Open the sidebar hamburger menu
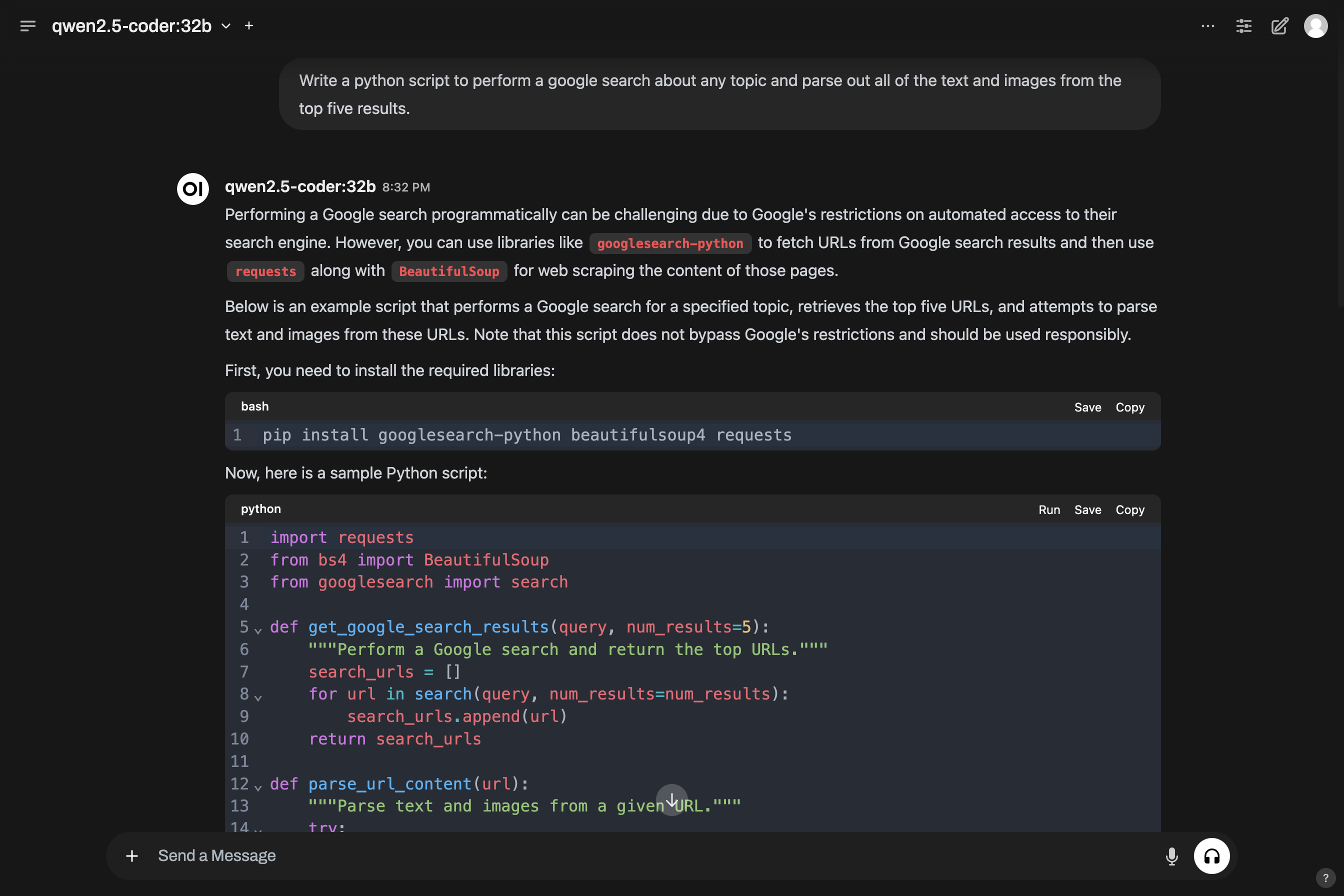This screenshot has width=1344, height=896. point(27,25)
